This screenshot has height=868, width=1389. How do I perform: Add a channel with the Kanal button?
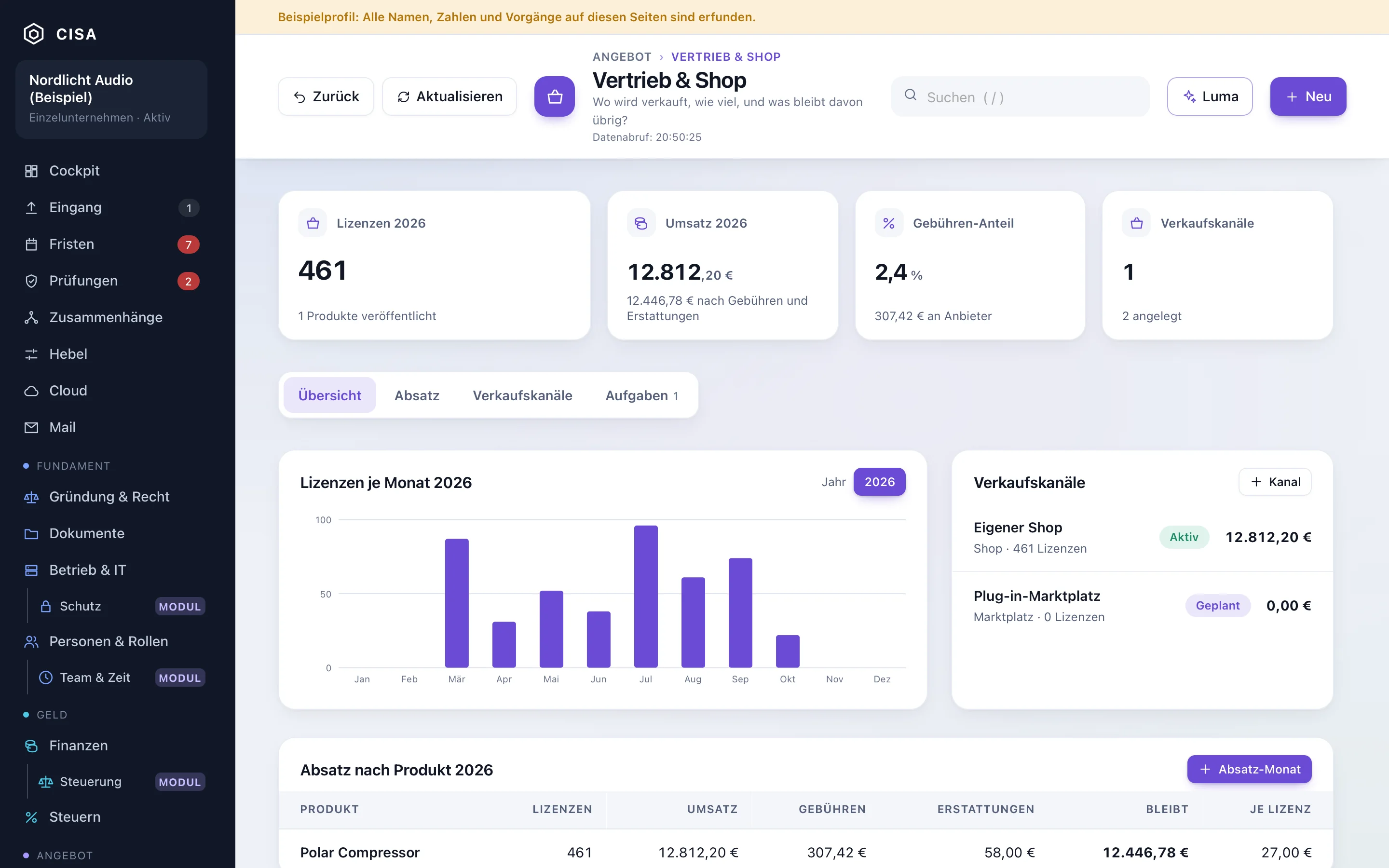point(1275,482)
